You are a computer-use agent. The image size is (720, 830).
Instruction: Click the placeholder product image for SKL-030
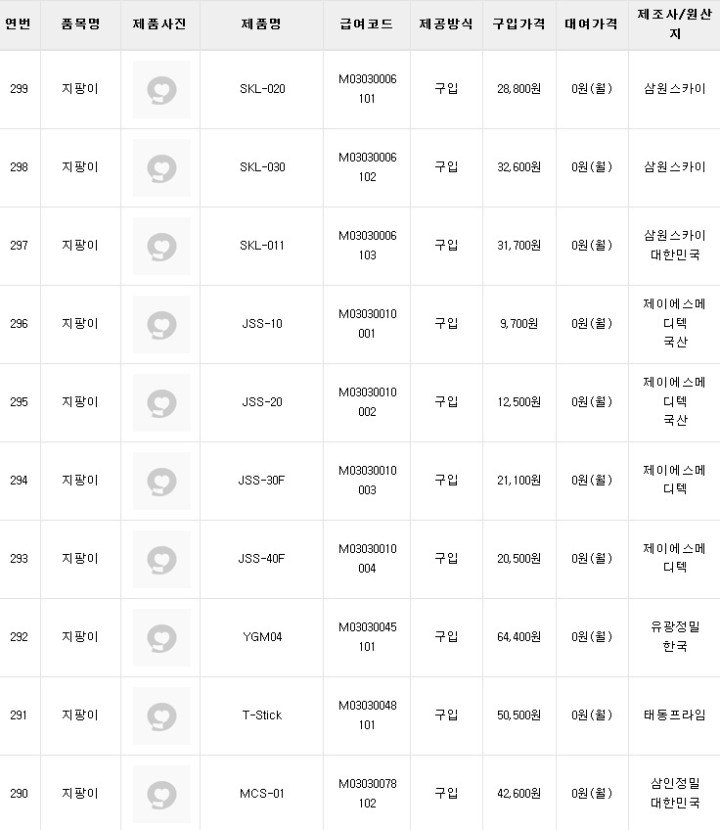161,168
